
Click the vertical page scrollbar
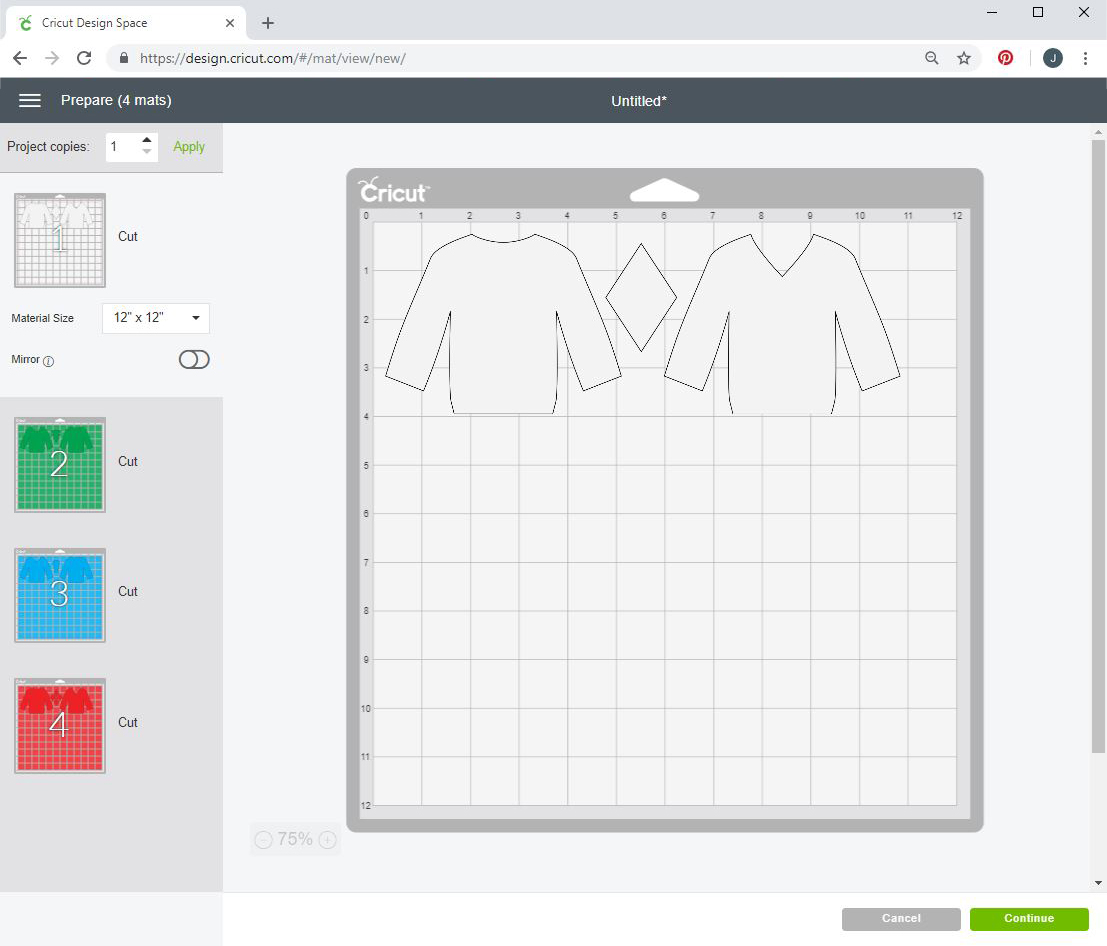click(1098, 446)
